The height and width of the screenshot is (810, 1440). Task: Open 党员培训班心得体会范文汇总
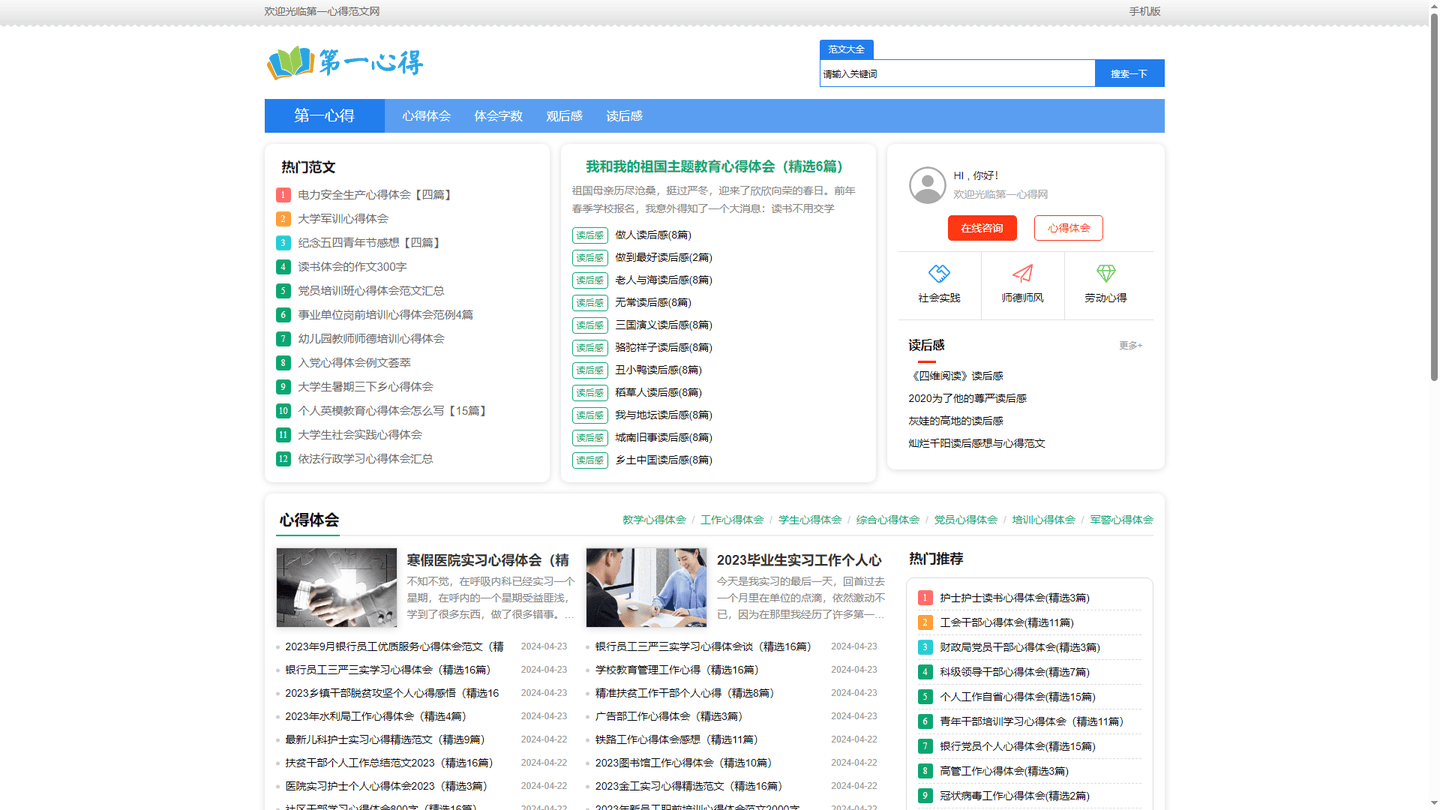371,291
